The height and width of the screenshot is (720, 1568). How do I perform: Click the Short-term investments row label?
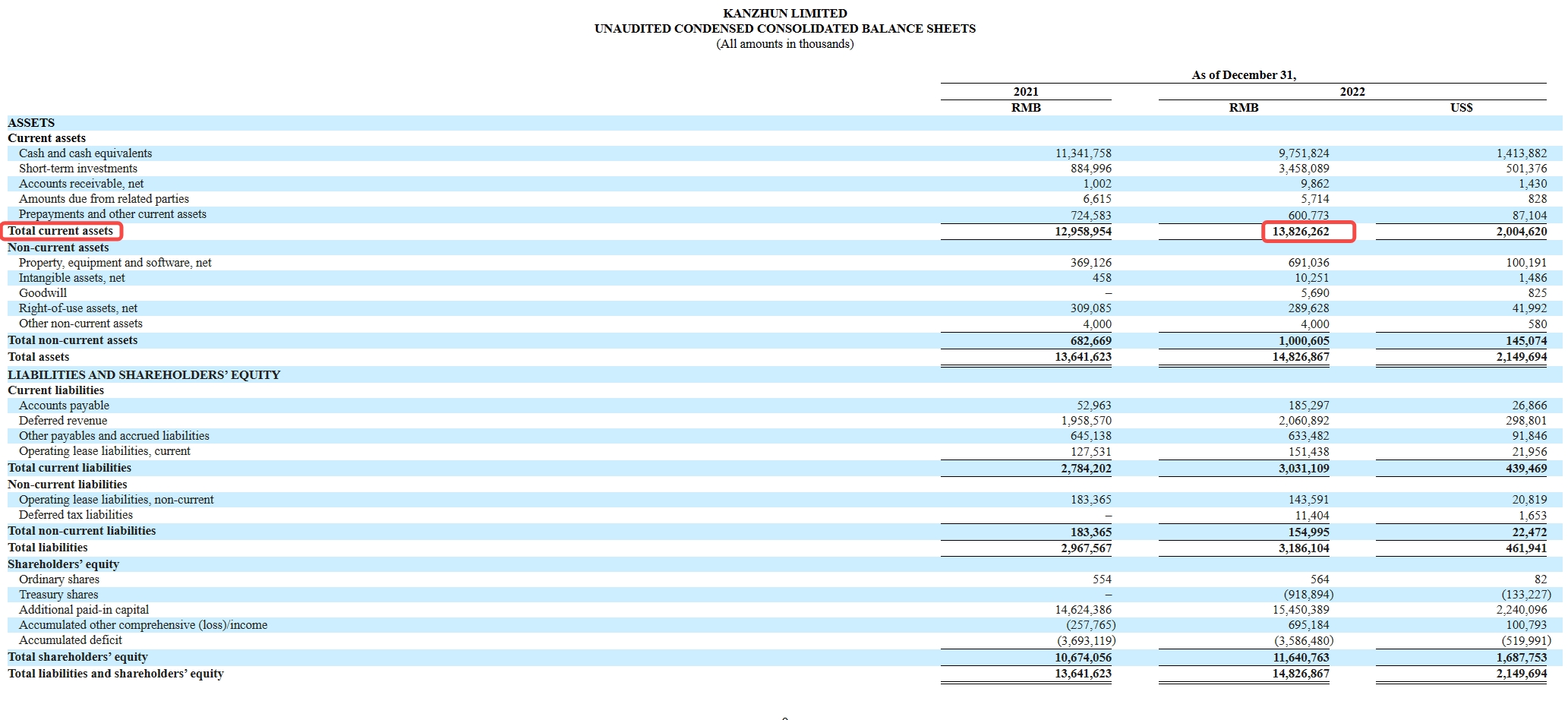[78, 169]
